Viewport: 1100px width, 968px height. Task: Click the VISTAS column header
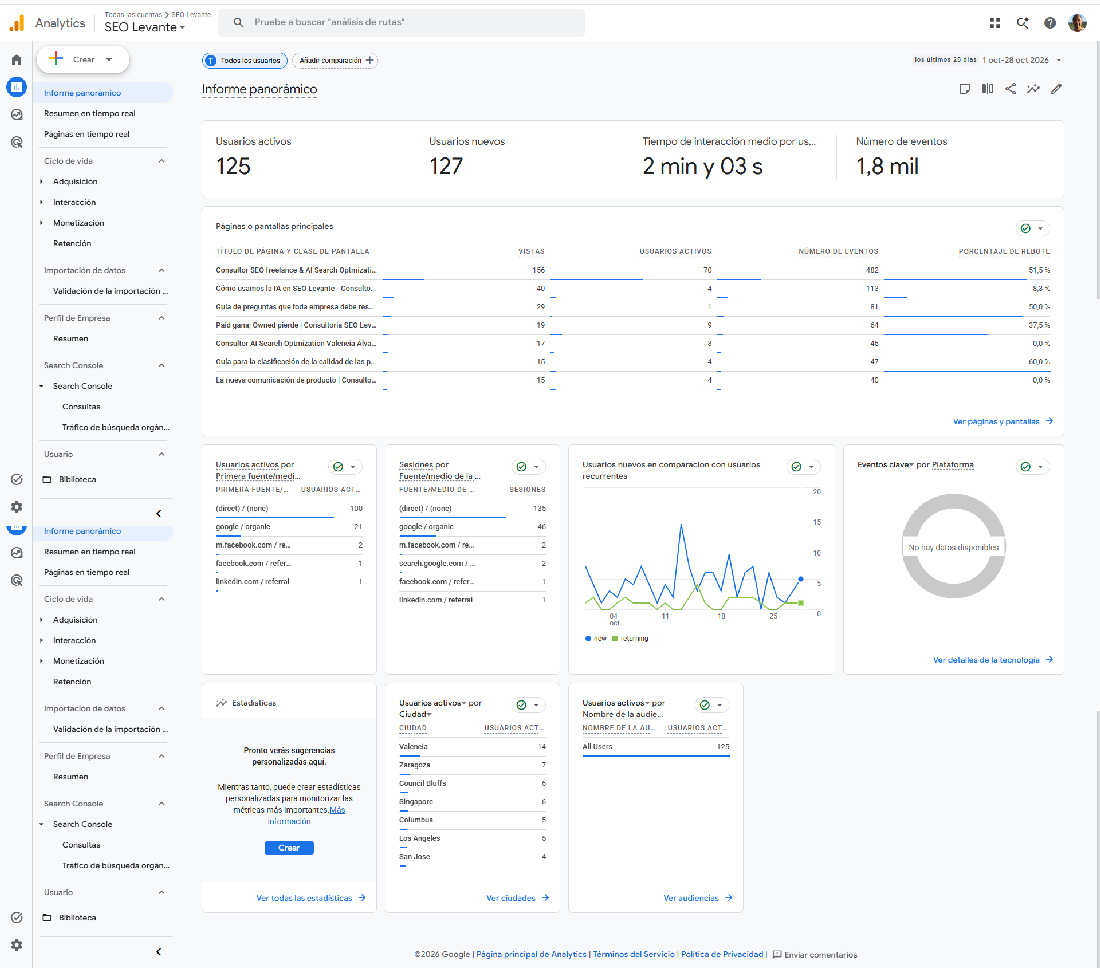coord(531,251)
